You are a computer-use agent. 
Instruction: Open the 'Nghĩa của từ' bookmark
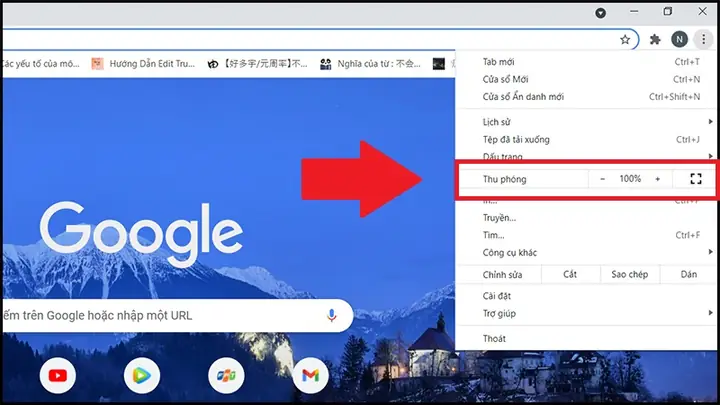[x=371, y=64]
